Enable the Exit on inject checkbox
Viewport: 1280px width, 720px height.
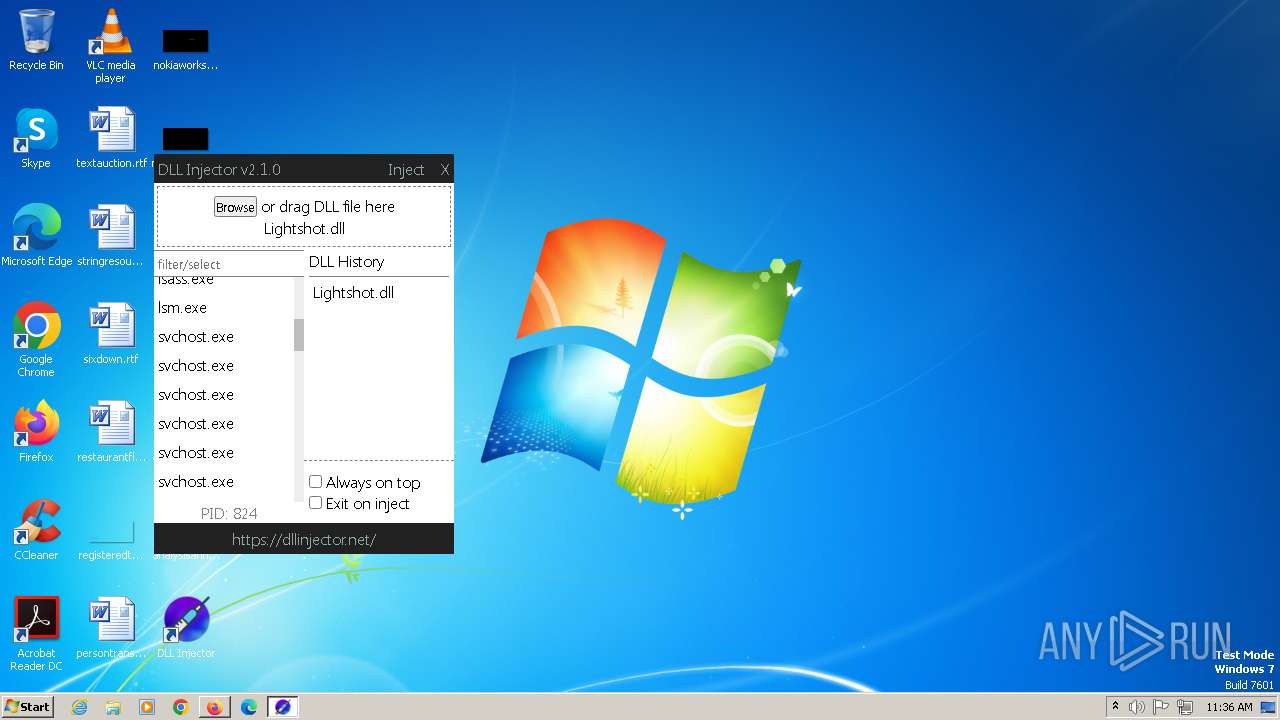pyautogui.click(x=315, y=503)
